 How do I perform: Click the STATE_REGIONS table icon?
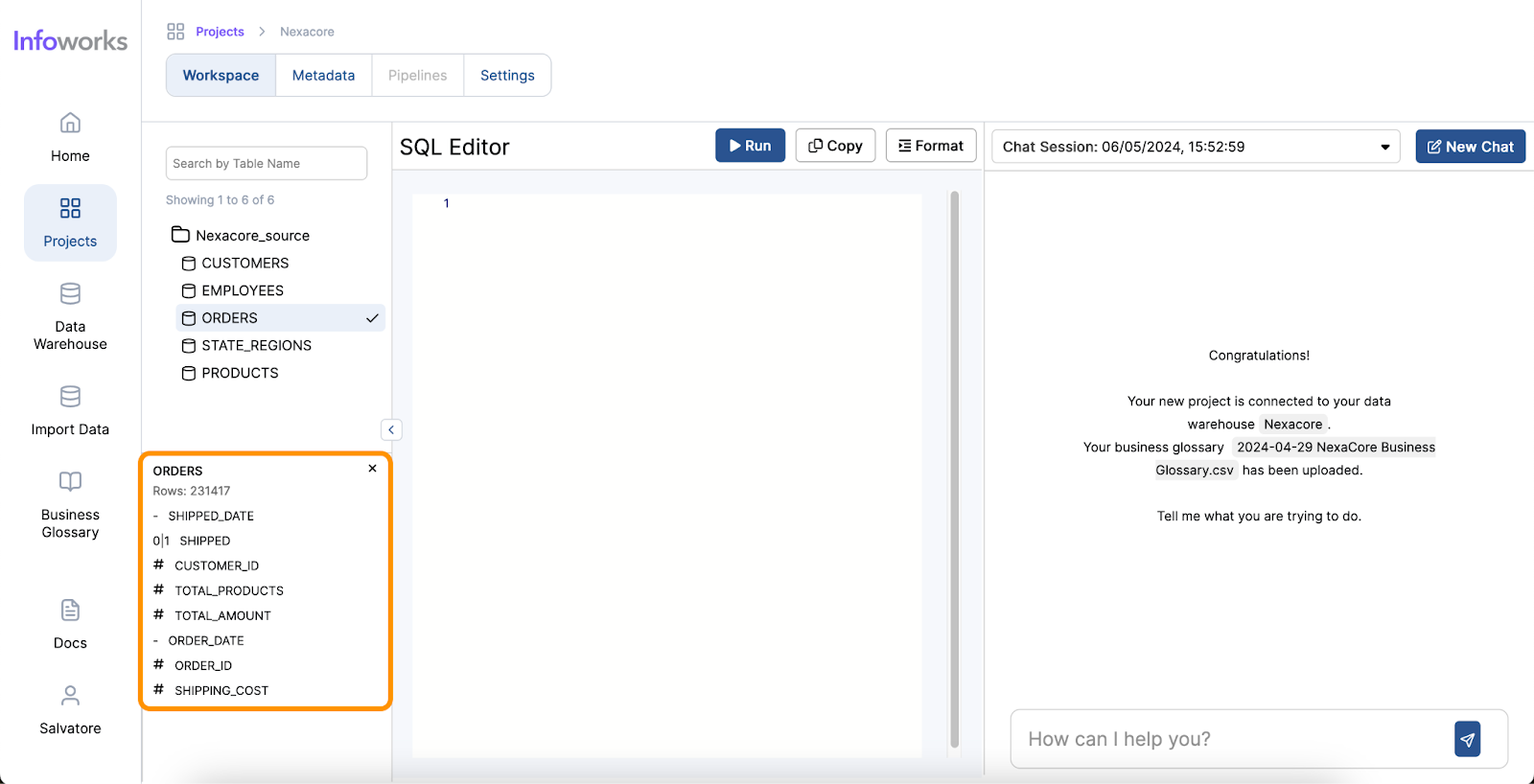(189, 346)
